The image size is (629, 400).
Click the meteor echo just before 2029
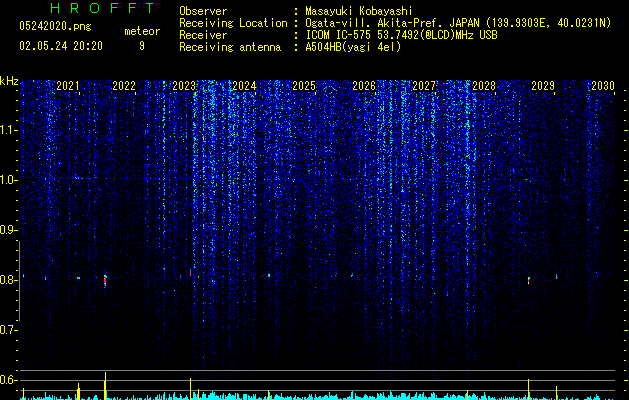click(x=529, y=280)
